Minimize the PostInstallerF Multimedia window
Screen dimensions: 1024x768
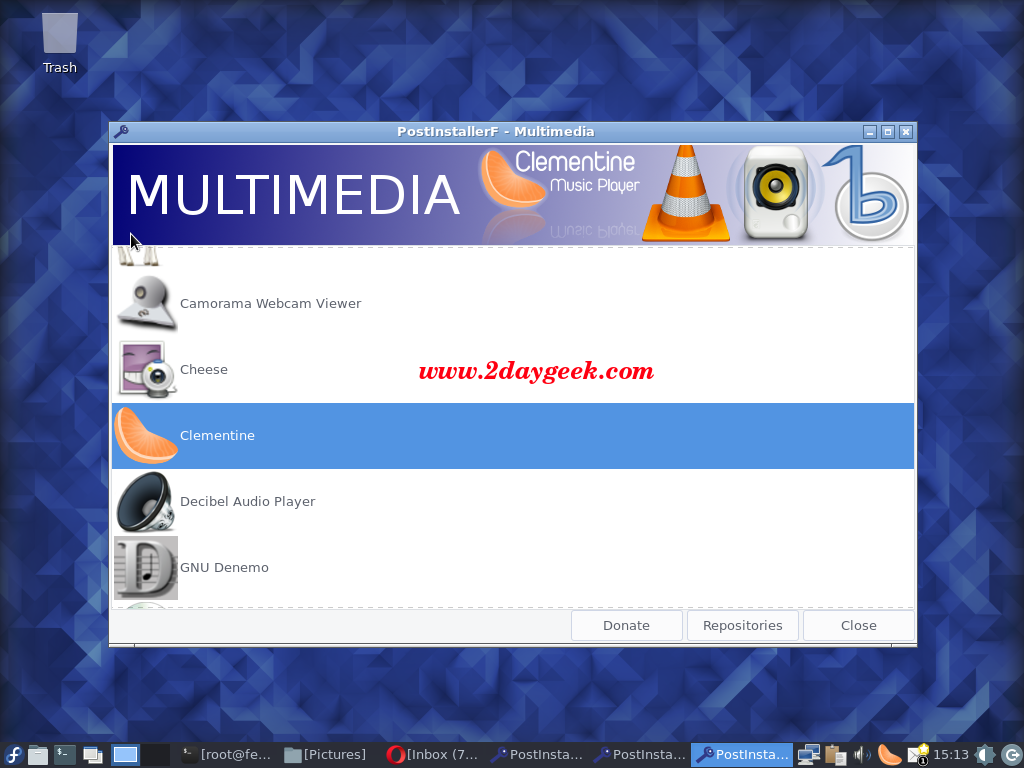pyautogui.click(x=870, y=132)
